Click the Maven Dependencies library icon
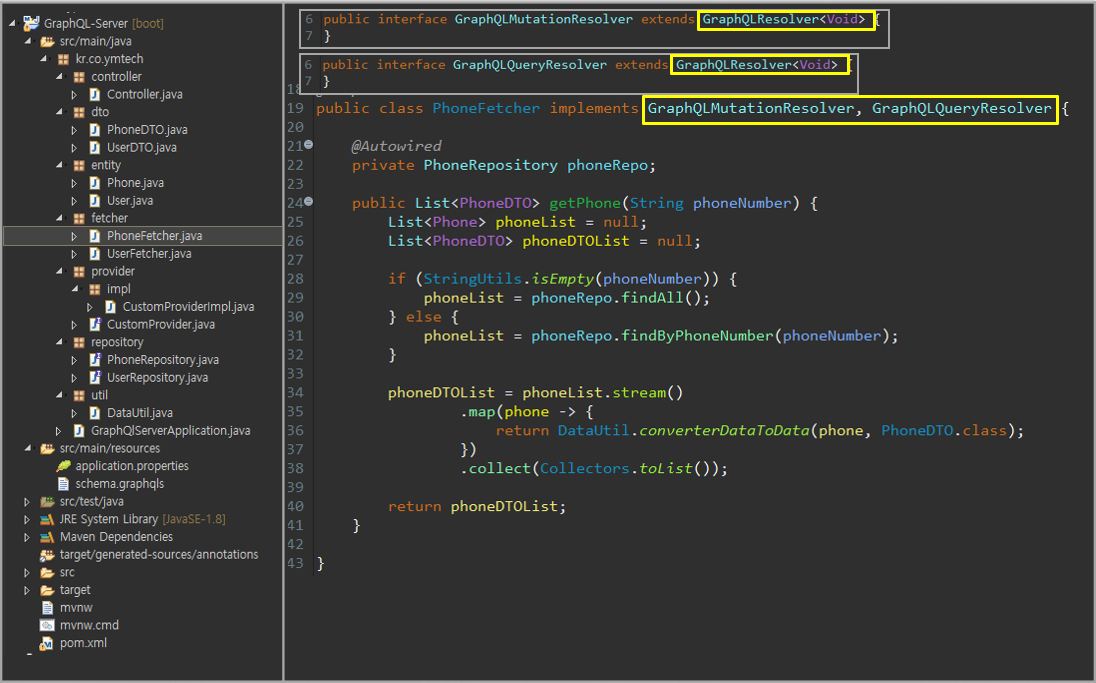 [x=47, y=537]
